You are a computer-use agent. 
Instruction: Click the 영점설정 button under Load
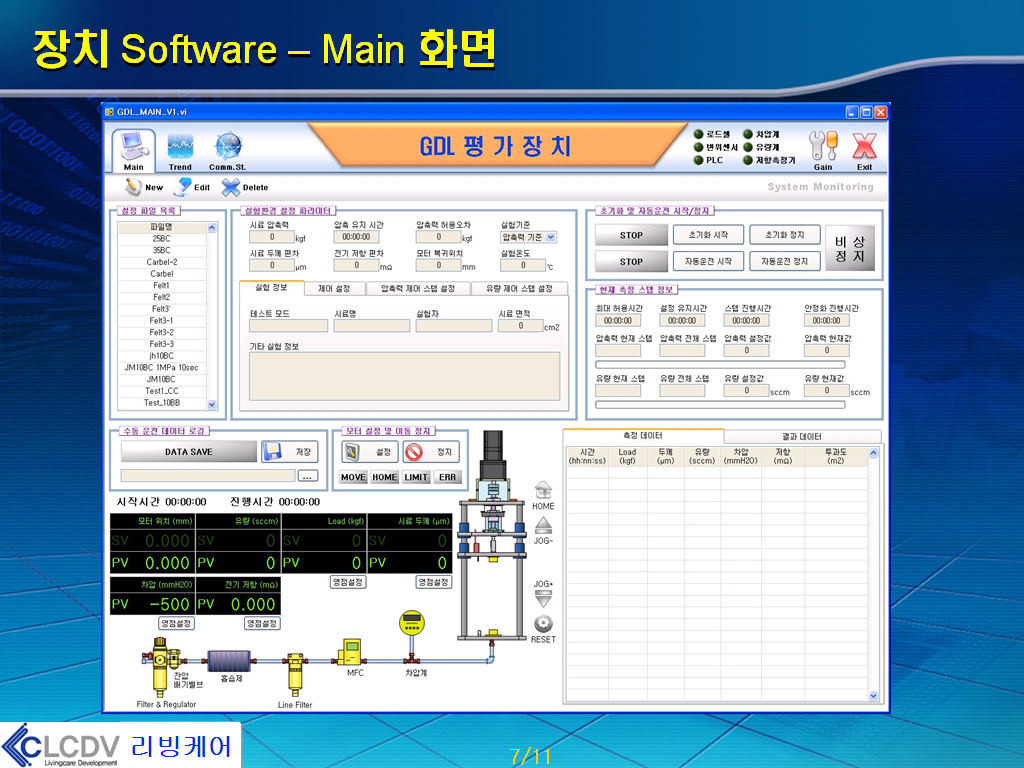pyautogui.click(x=348, y=582)
